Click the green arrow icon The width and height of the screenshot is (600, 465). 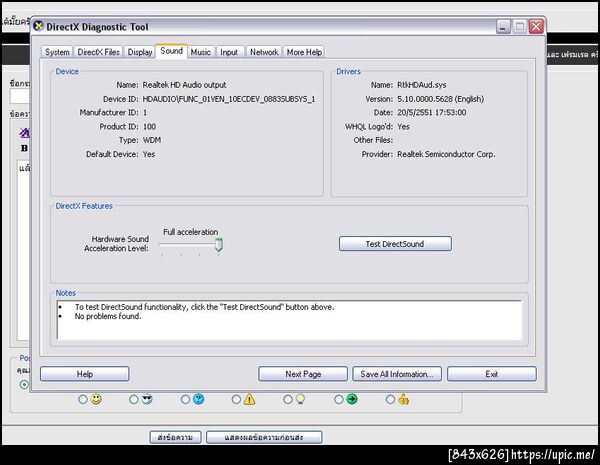point(352,399)
